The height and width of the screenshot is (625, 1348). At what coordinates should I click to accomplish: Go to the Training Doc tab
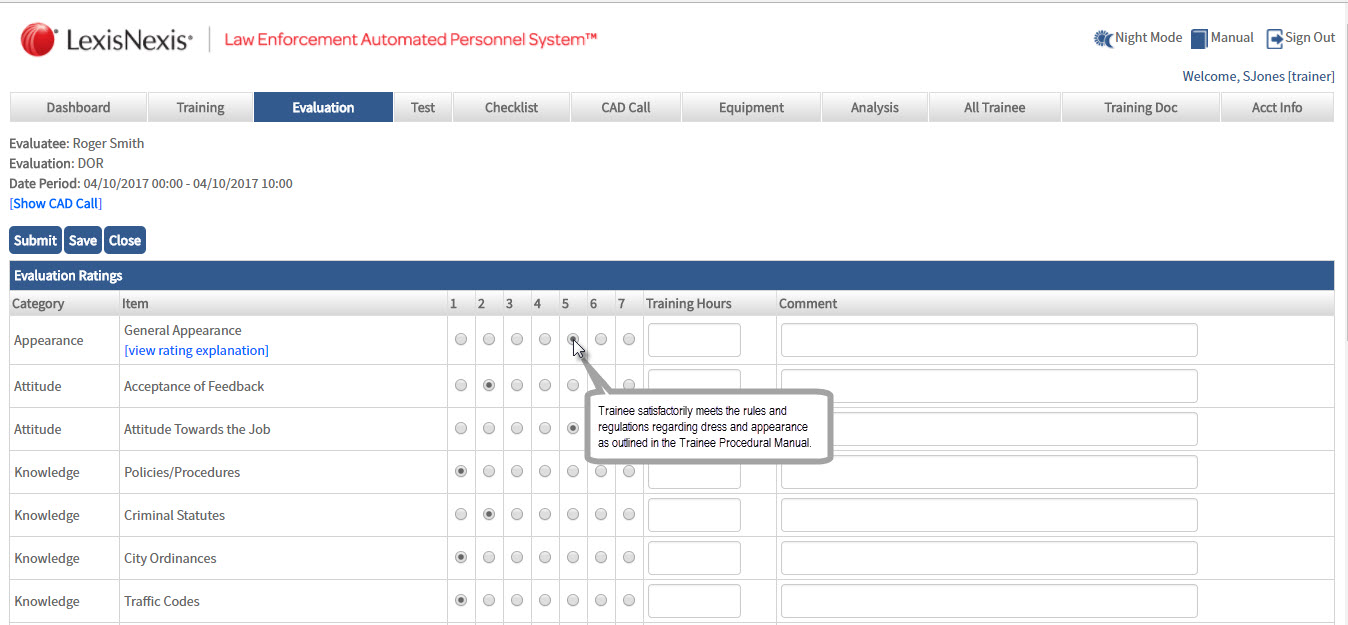(1140, 107)
